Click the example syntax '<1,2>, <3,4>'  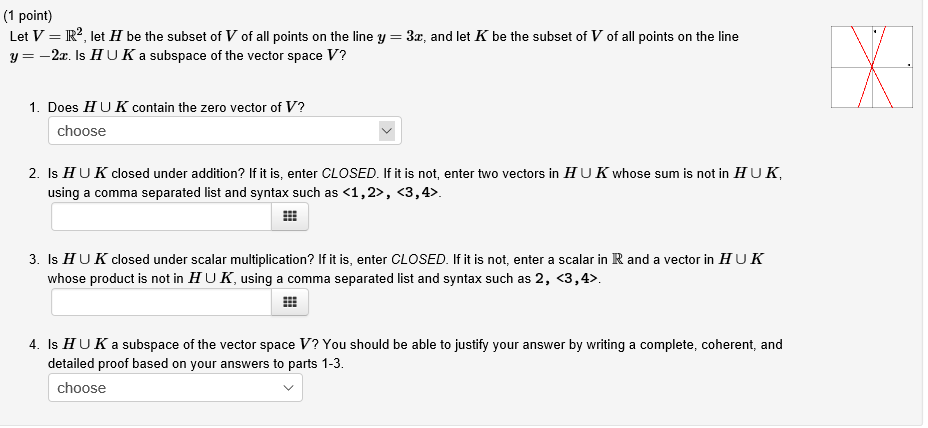tap(391, 193)
